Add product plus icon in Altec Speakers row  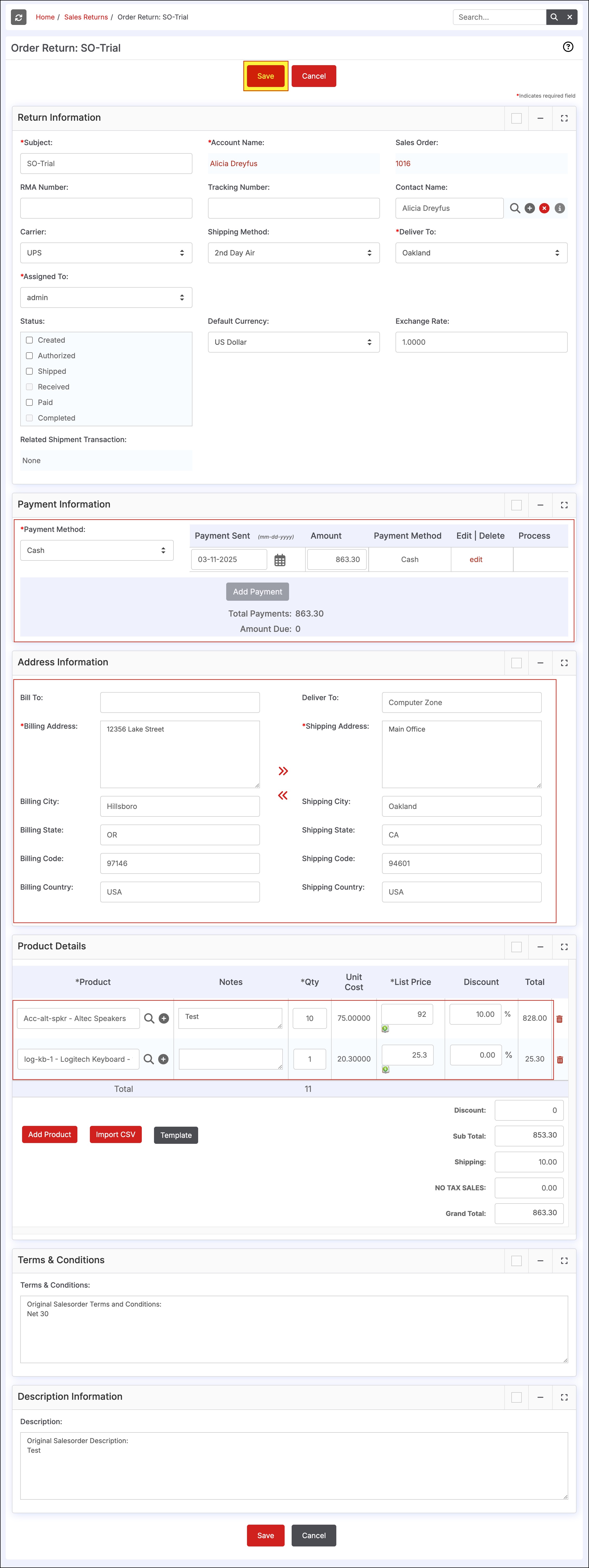(164, 1018)
